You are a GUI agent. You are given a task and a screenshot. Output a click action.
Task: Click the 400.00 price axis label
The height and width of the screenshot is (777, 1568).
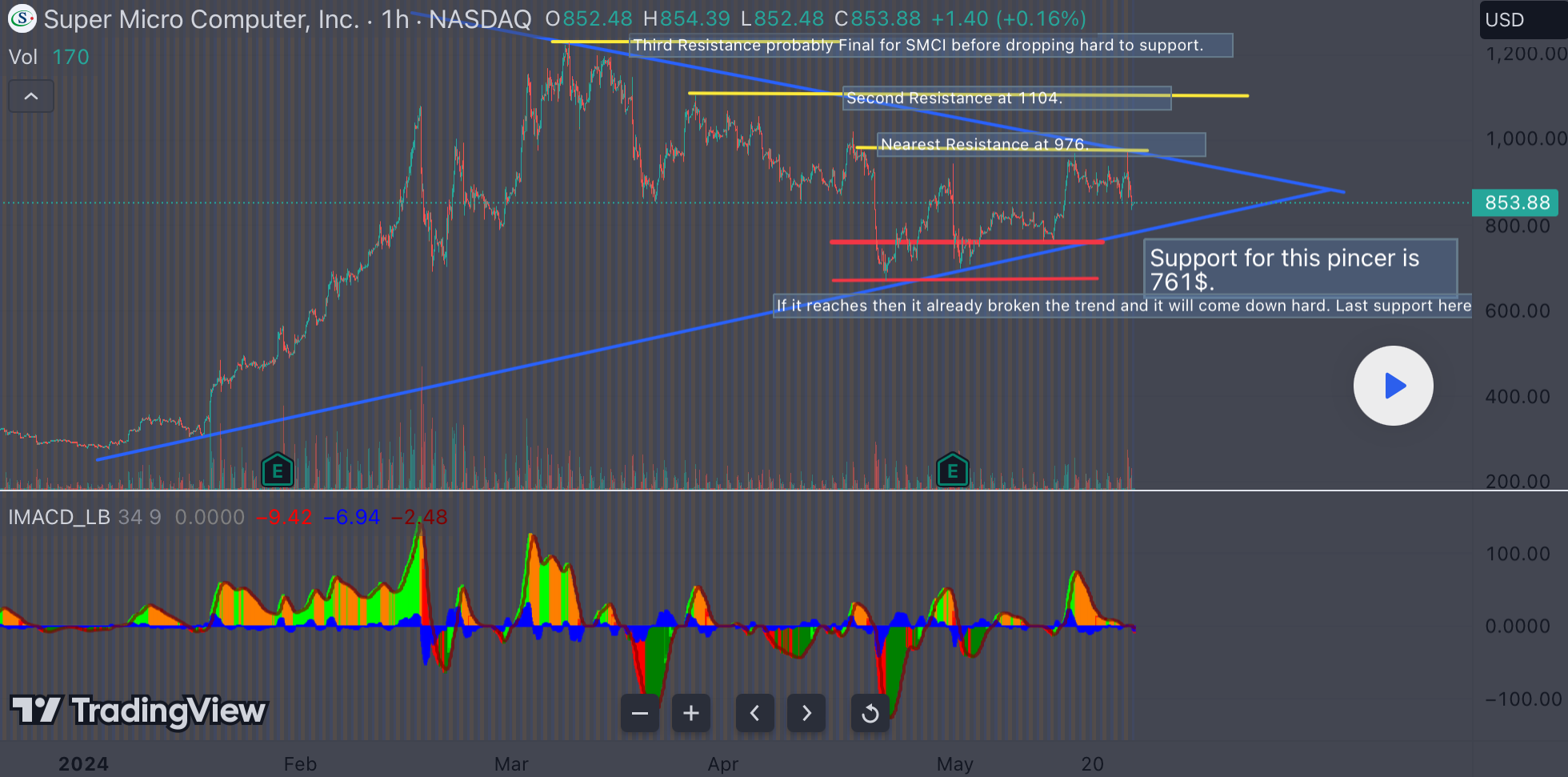1518,396
